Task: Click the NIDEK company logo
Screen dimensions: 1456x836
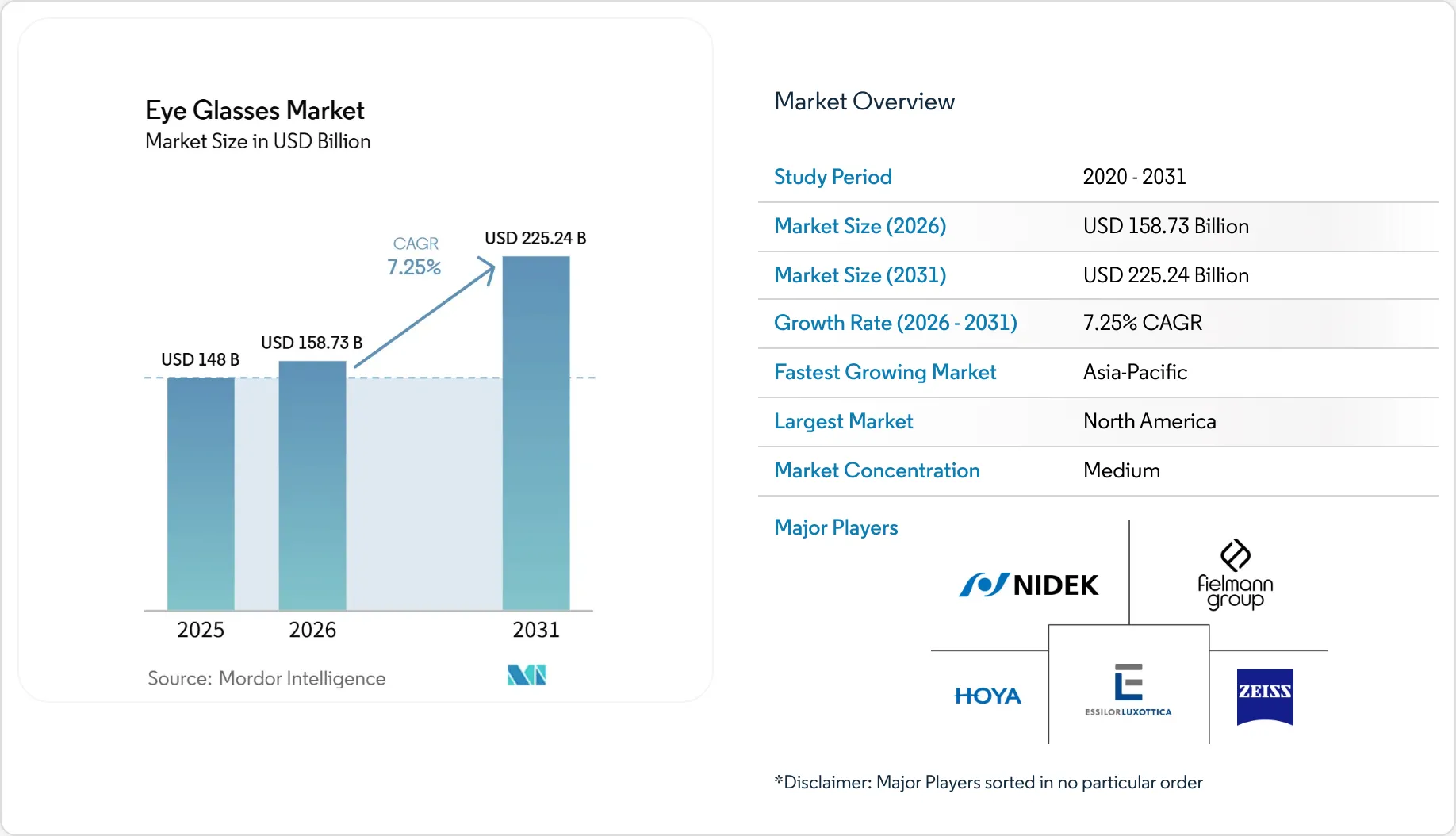Action: (x=1029, y=585)
